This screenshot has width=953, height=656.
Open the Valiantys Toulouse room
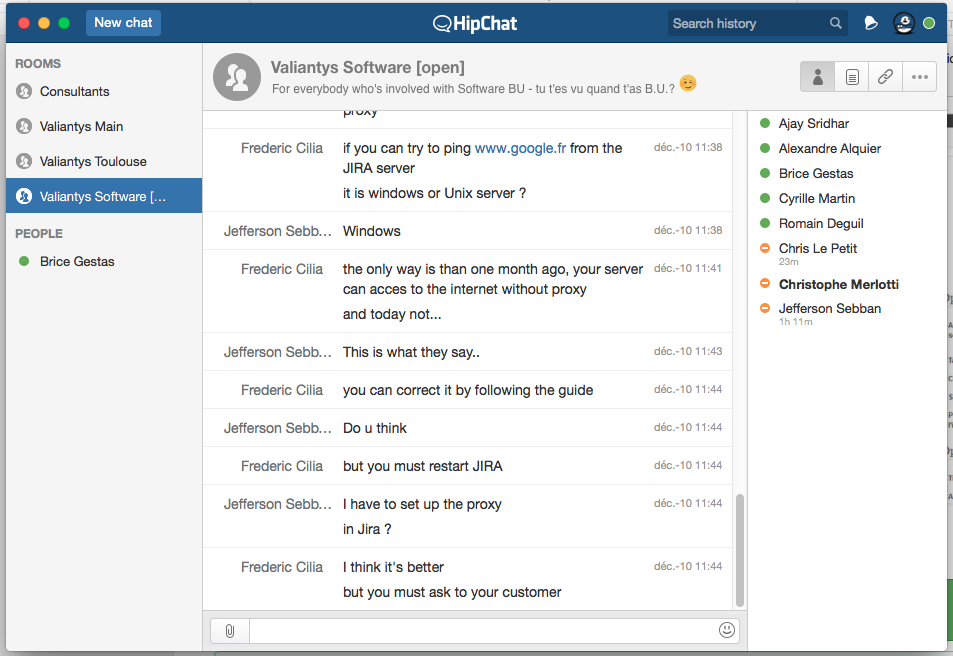tap(104, 162)
